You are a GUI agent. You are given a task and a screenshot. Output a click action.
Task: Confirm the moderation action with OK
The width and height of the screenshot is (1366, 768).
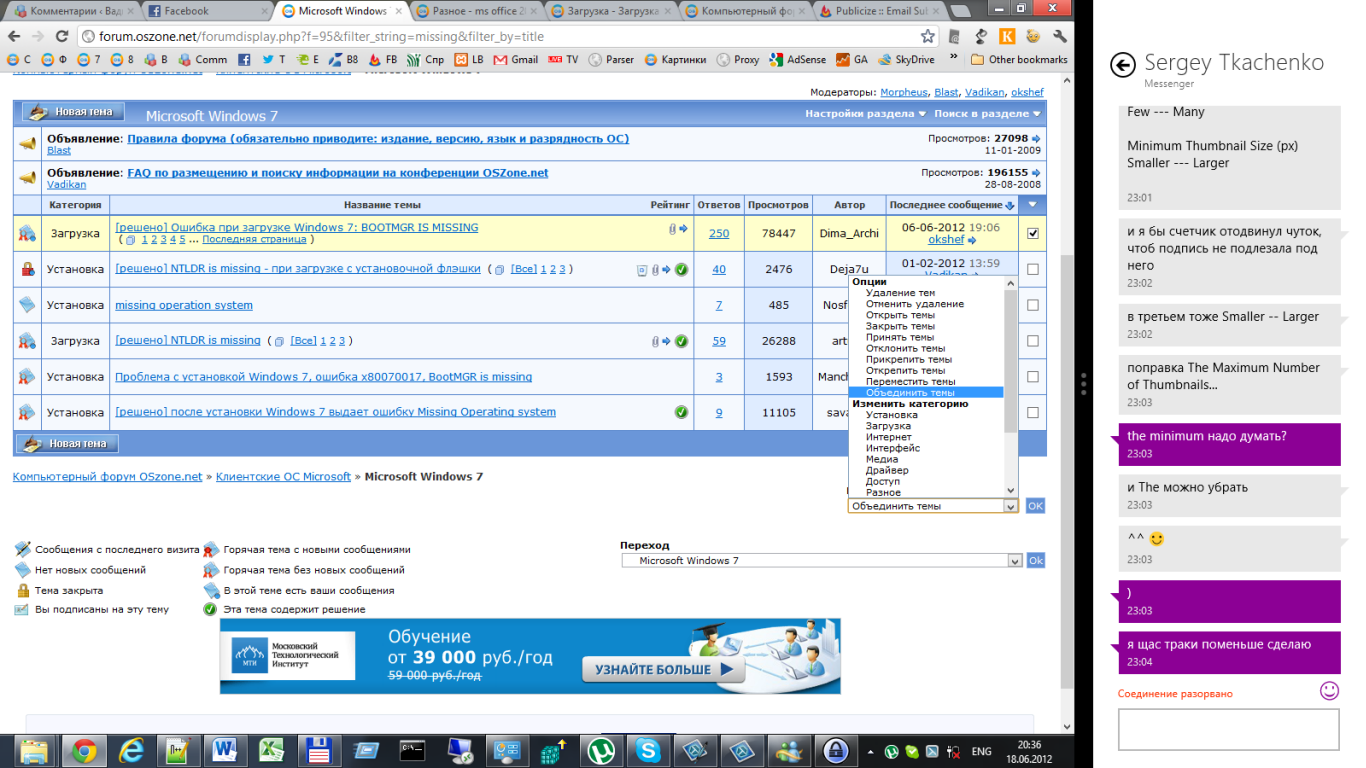tap(1035, 506)
